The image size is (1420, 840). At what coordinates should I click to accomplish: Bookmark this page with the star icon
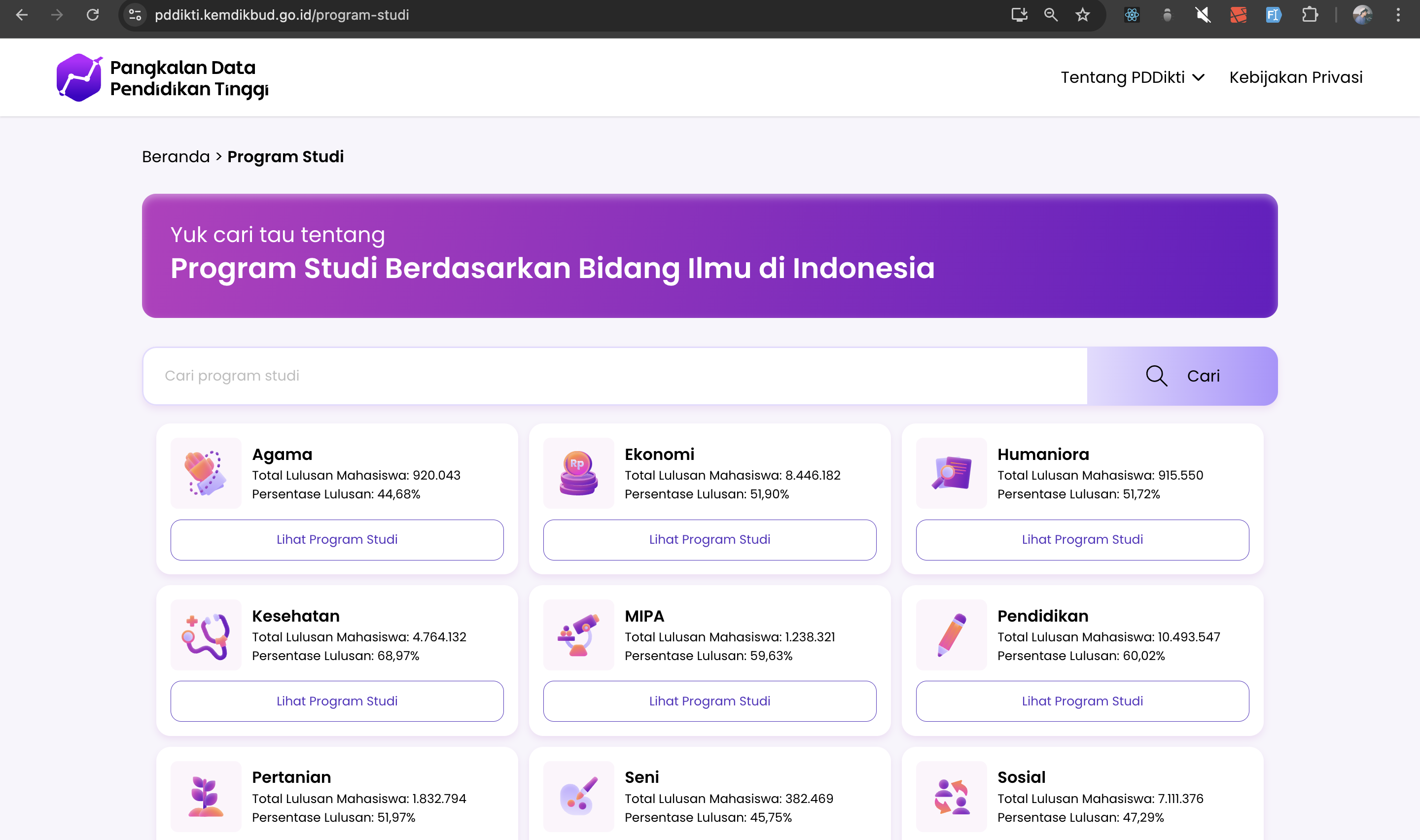(x=1083, y=15)
